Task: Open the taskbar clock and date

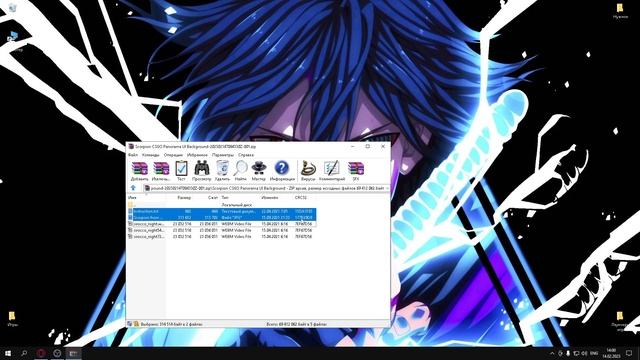Action: [x=611, y=353]
